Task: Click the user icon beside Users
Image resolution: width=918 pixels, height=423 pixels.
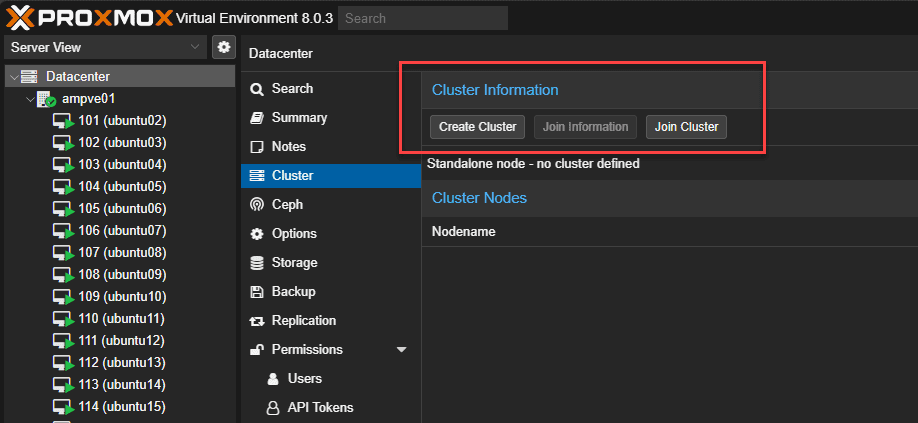Action: point(273,379)
